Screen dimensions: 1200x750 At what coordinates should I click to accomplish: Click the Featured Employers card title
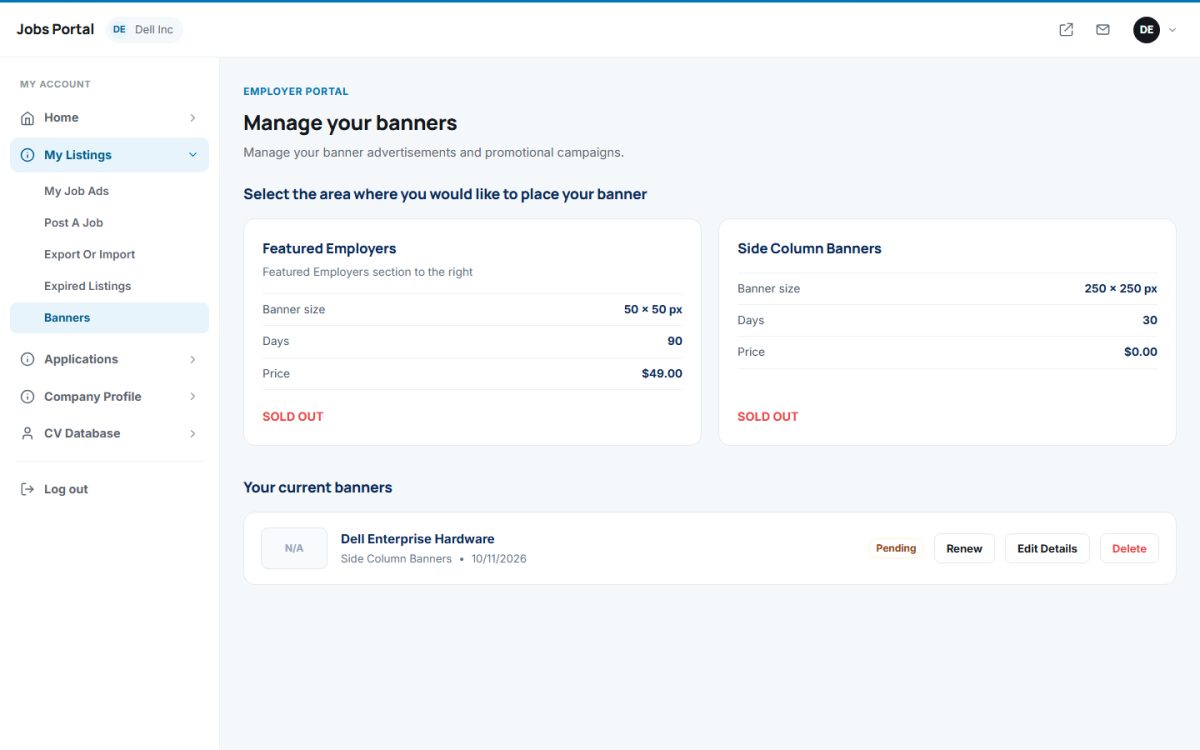[329, 248]
